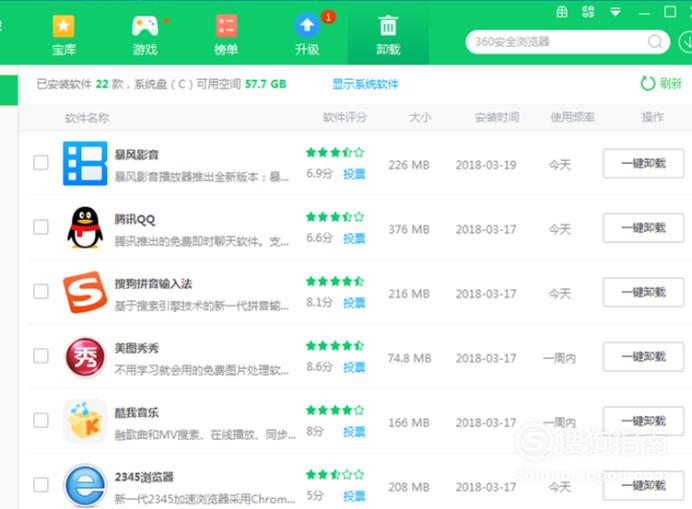Click 投票 link for 美图秀秀
Image resolution: width=692 pixels, height=509 pixels.
coord(354,367)
